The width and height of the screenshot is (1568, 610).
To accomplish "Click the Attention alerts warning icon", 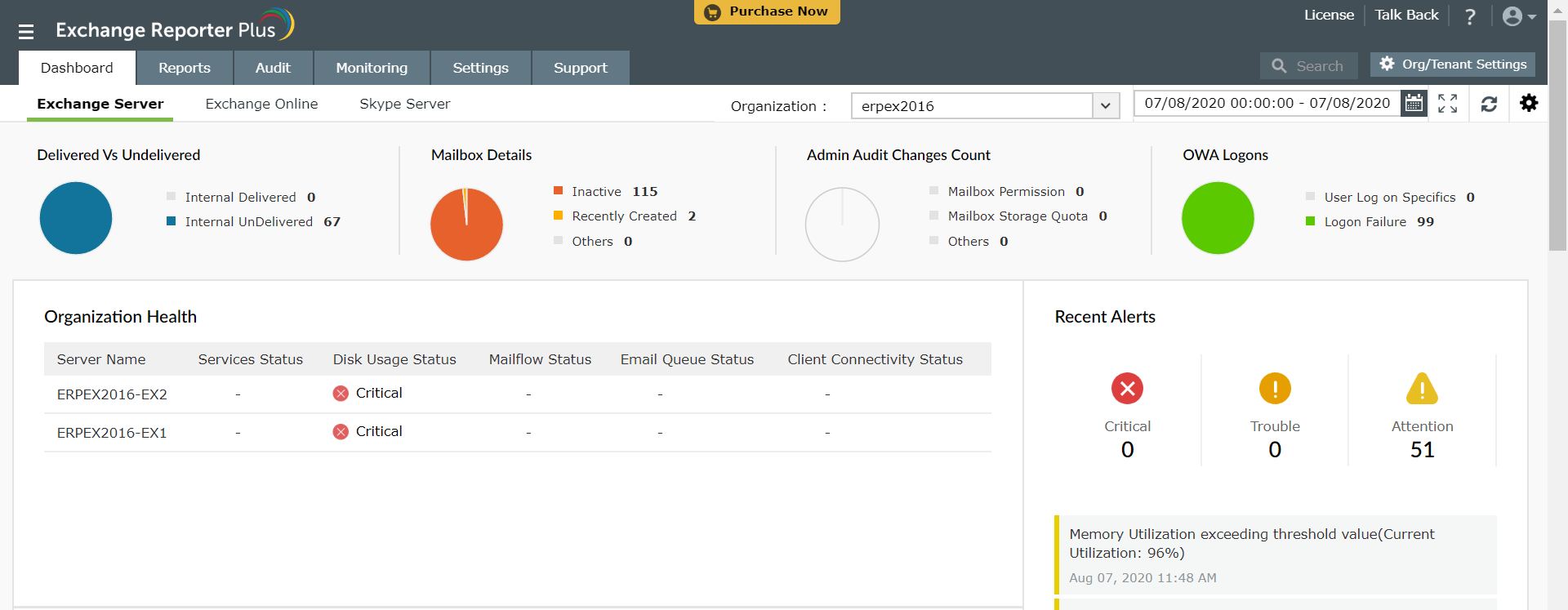I will (x=1422, y=389).
